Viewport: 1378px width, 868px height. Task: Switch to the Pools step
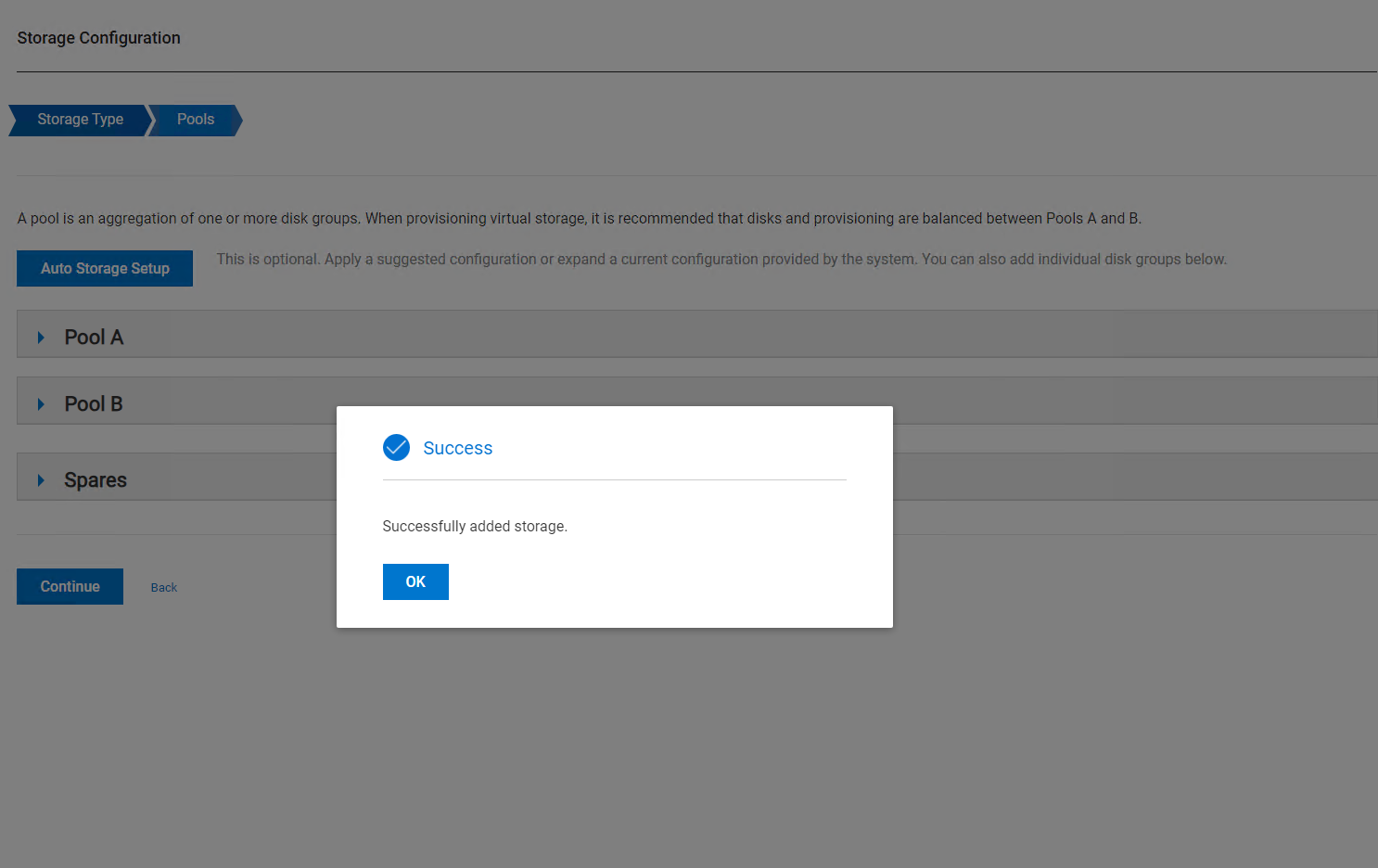pyautogui.click(x=196, y=120)
